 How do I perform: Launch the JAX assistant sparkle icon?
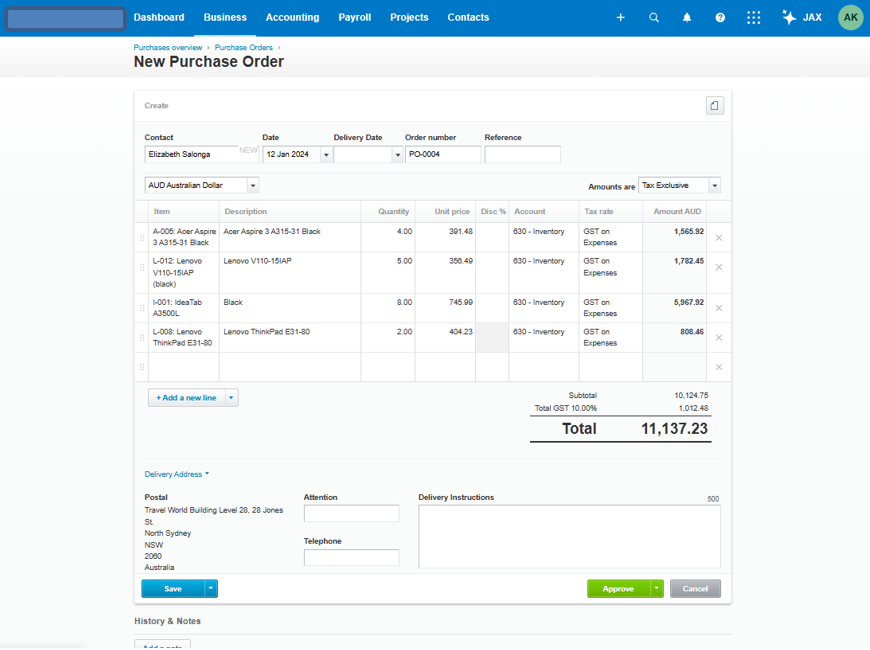(x=788, y=17)
